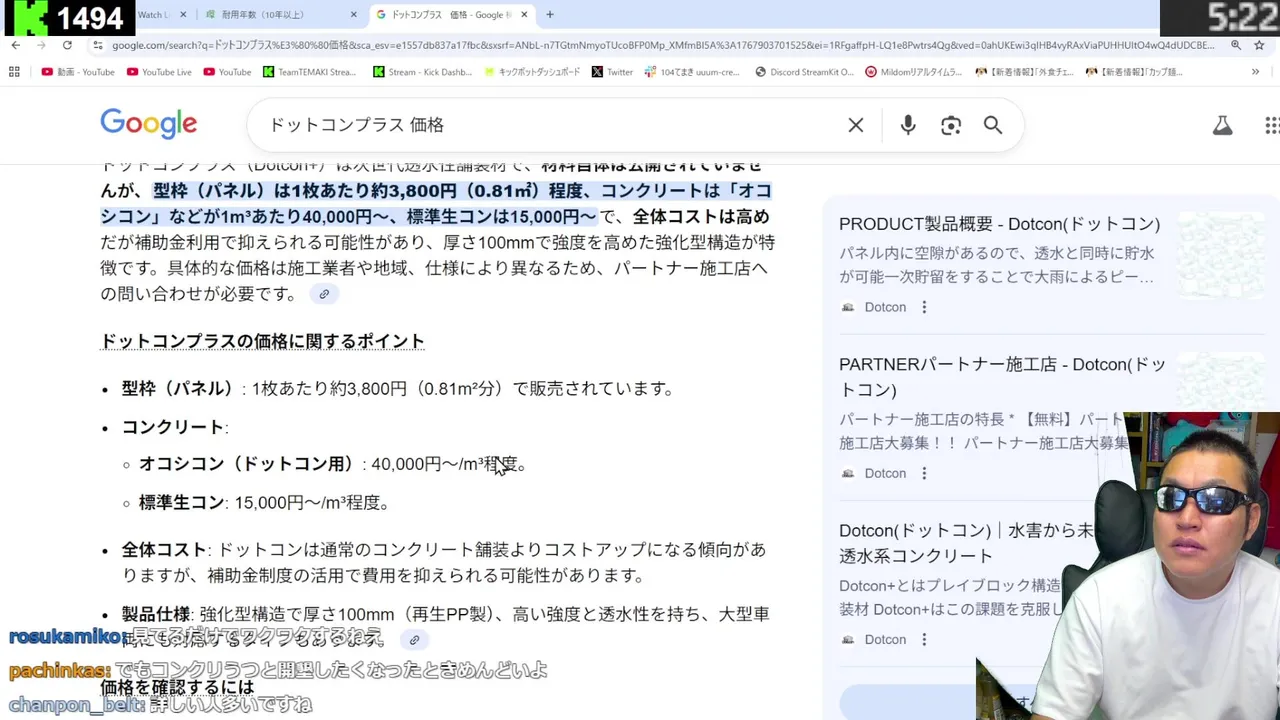Clear the search query with X icon

tap(856, 125)
